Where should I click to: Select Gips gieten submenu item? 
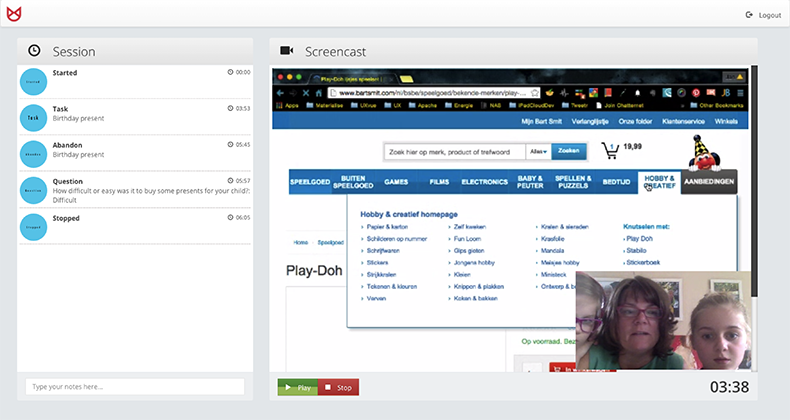pos(469,250)
